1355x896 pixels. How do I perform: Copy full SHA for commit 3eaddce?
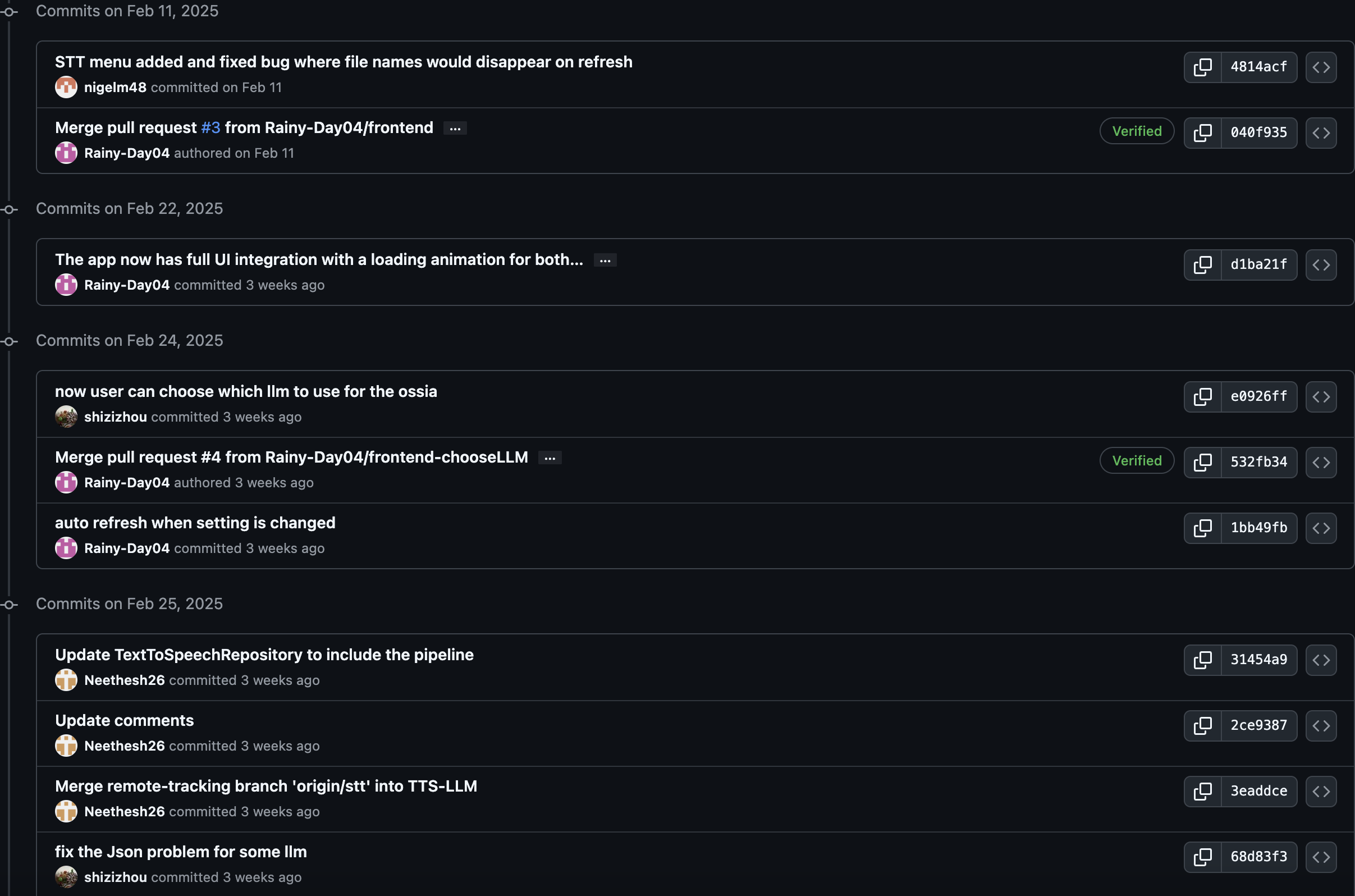click(x=1202, y=792)
